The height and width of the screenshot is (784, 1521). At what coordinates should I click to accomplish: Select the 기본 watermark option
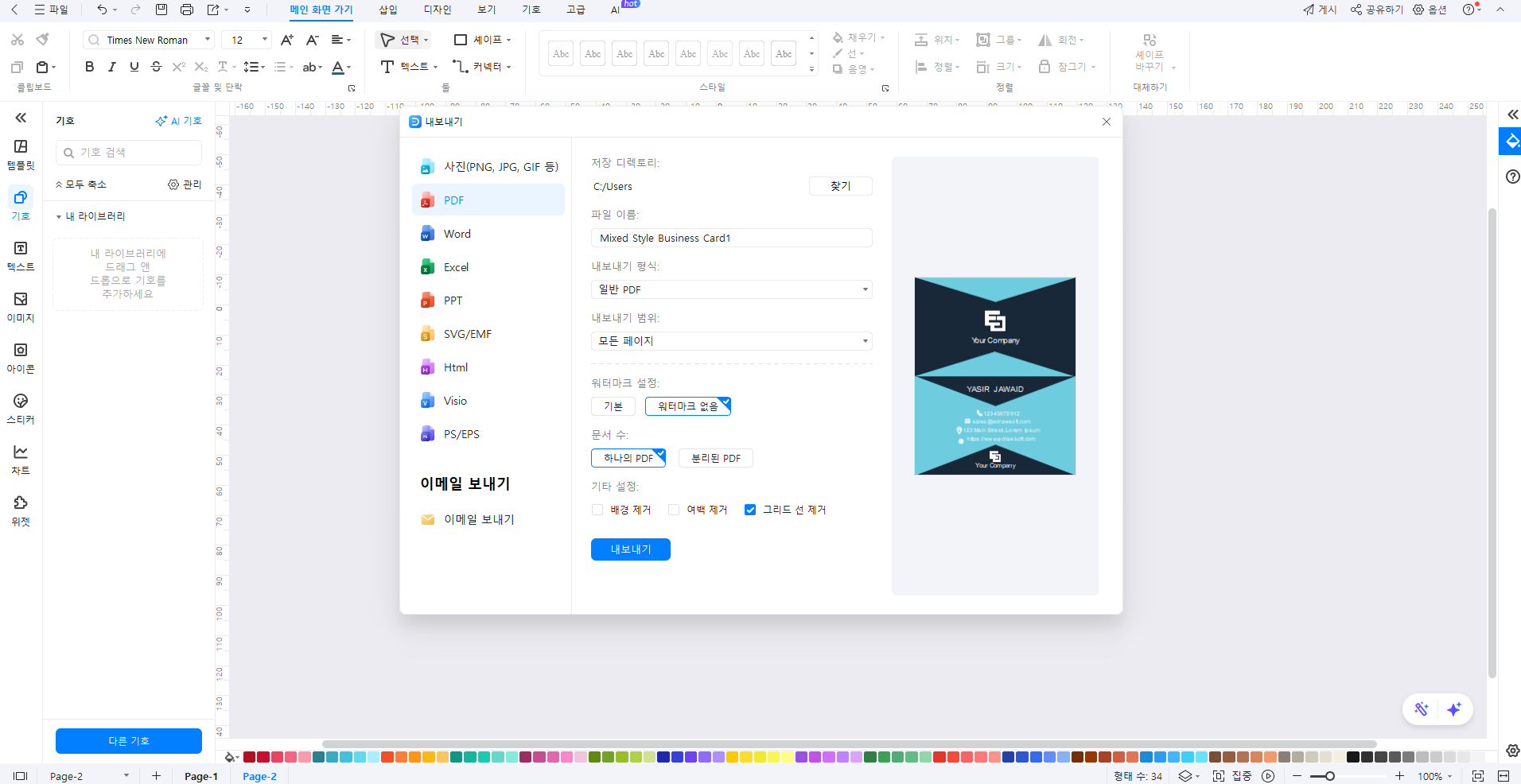point(613,406)
